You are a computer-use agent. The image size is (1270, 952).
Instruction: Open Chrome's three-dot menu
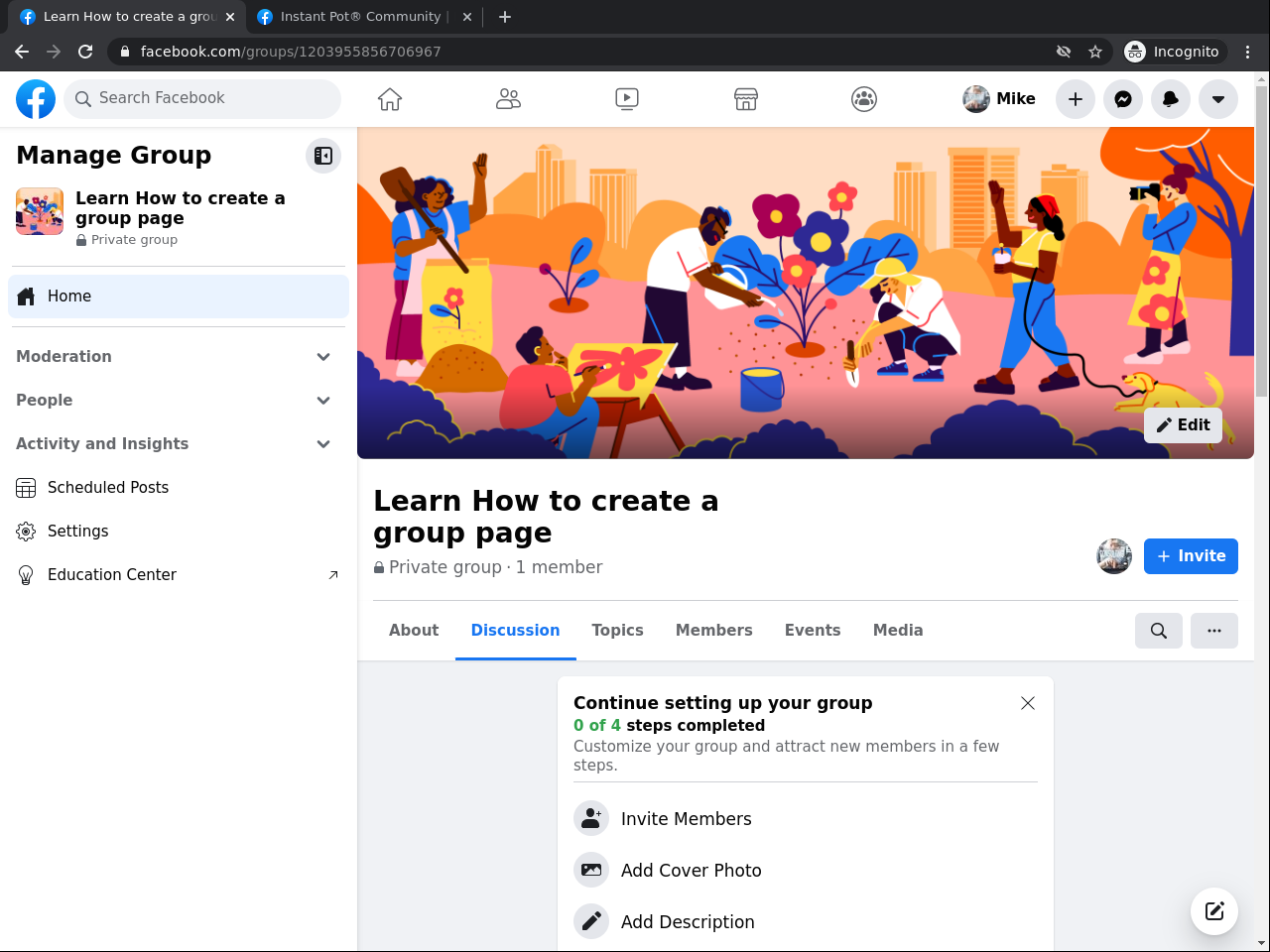coord(1248,52)
